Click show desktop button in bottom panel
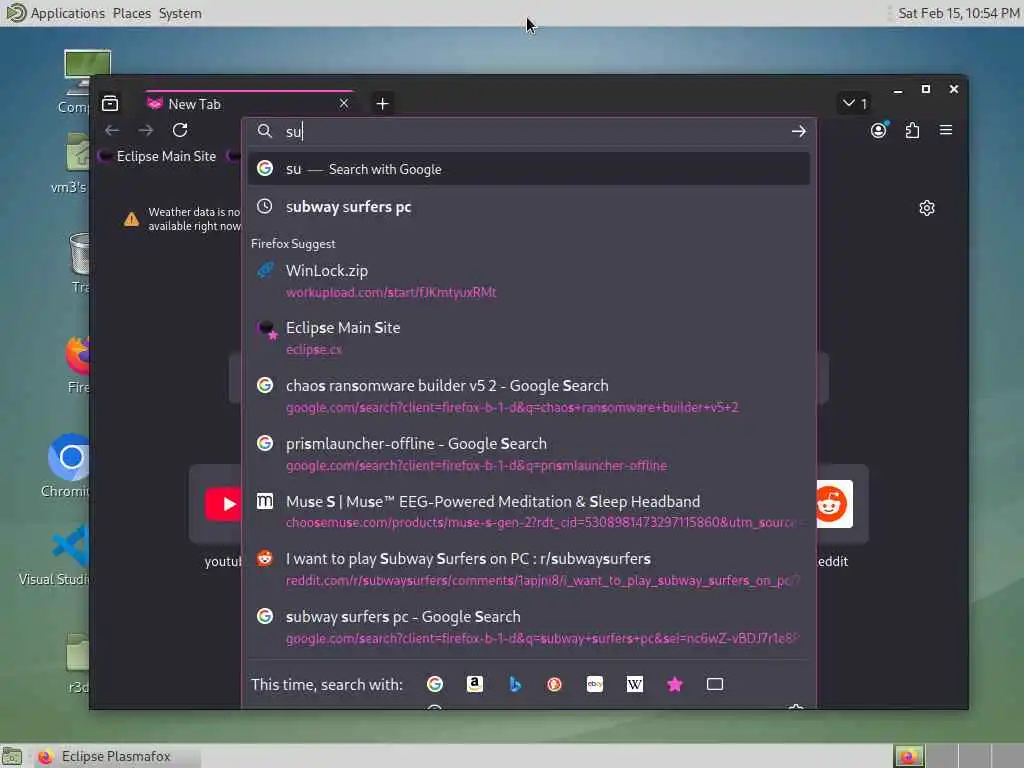This screenshot has width=1024, height=768. [x=12, y=756]
